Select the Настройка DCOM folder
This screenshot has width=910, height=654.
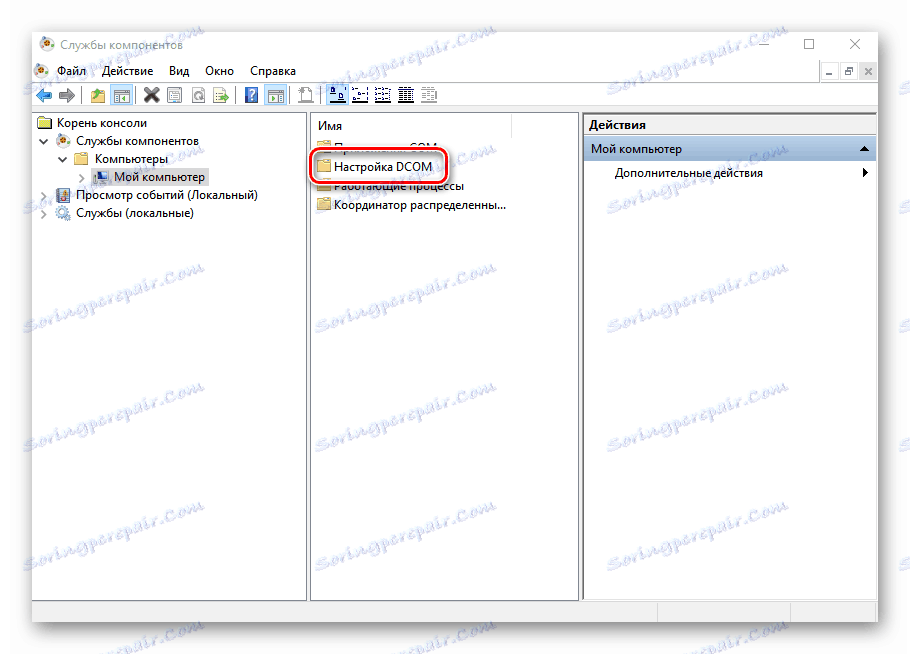point(382,167)
